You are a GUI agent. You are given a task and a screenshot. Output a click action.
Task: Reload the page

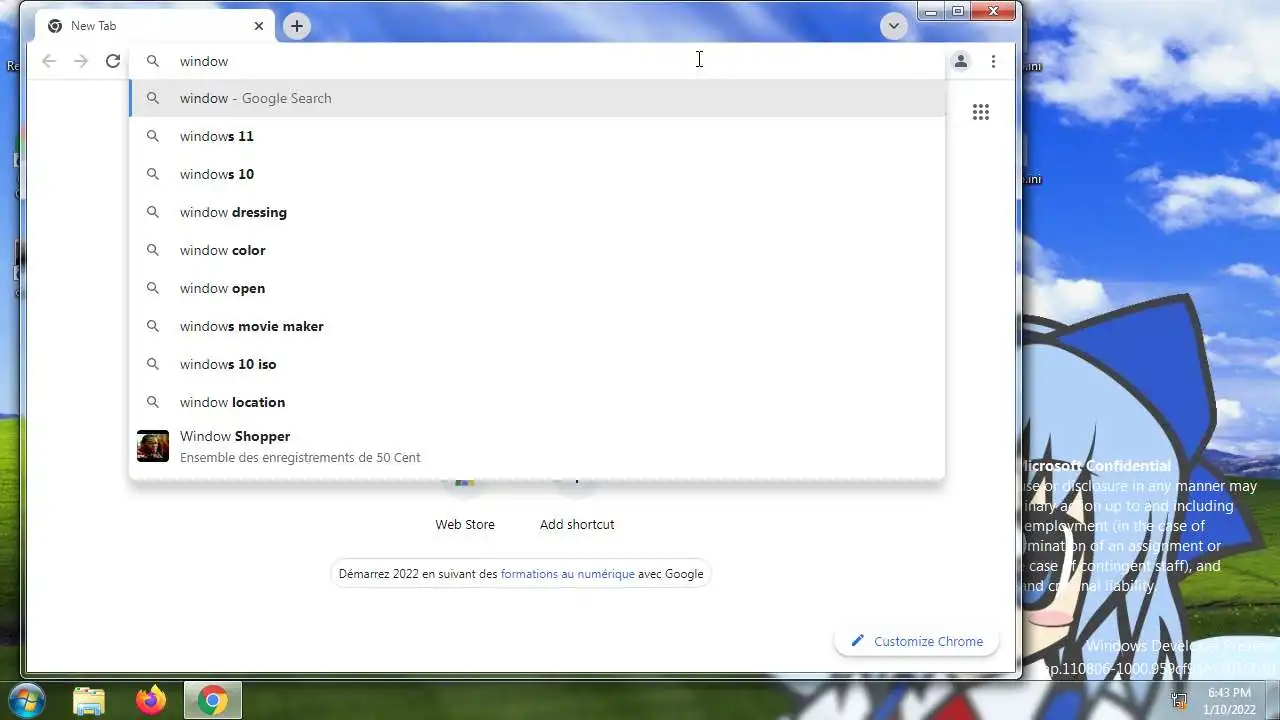coord(113,61)
